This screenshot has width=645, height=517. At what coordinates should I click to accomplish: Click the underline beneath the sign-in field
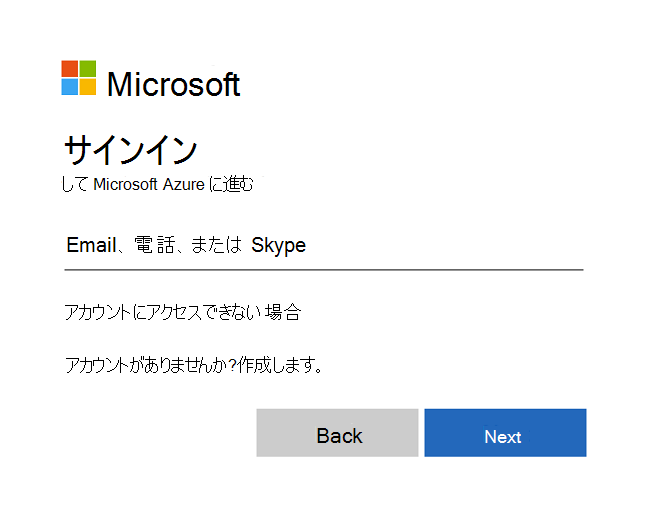pos(323,269)
